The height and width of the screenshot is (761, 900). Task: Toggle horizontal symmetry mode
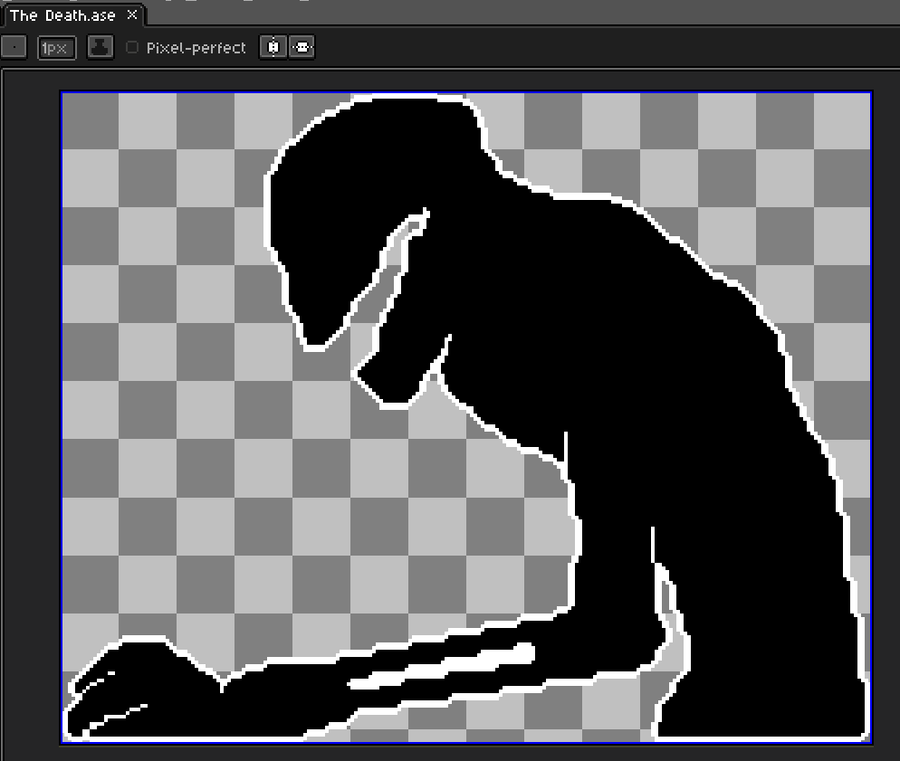[273, 47]
